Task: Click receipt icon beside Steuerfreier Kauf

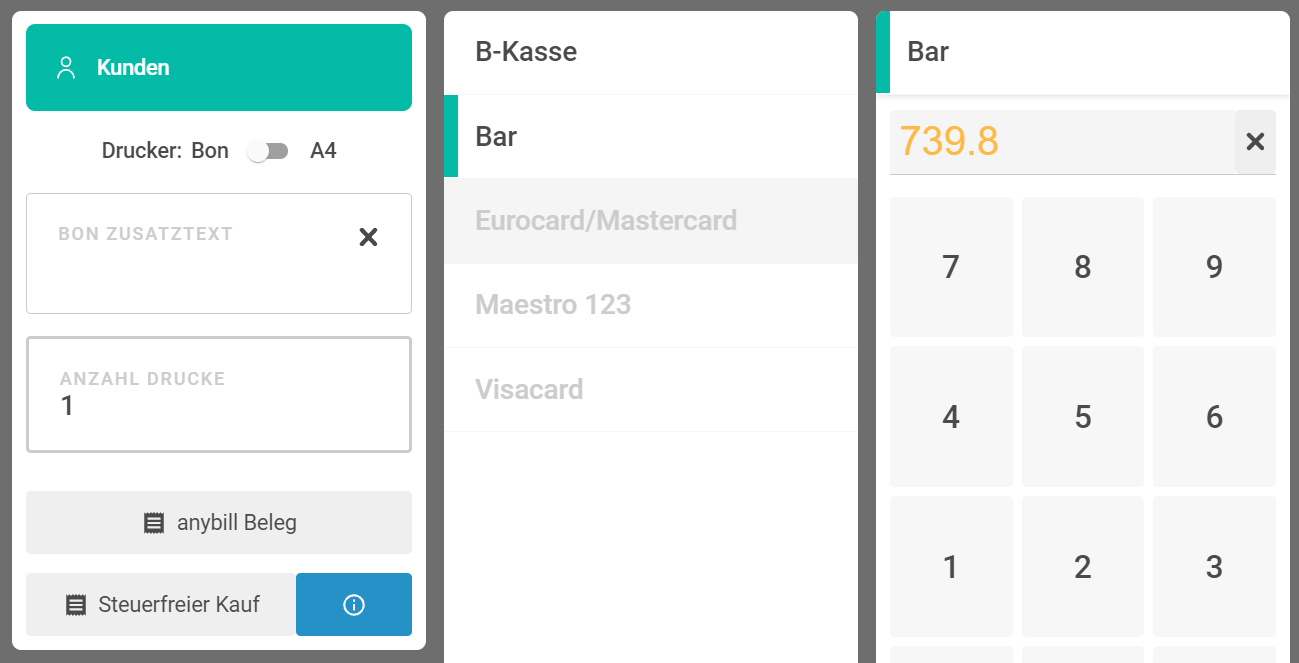Action: 75,605
